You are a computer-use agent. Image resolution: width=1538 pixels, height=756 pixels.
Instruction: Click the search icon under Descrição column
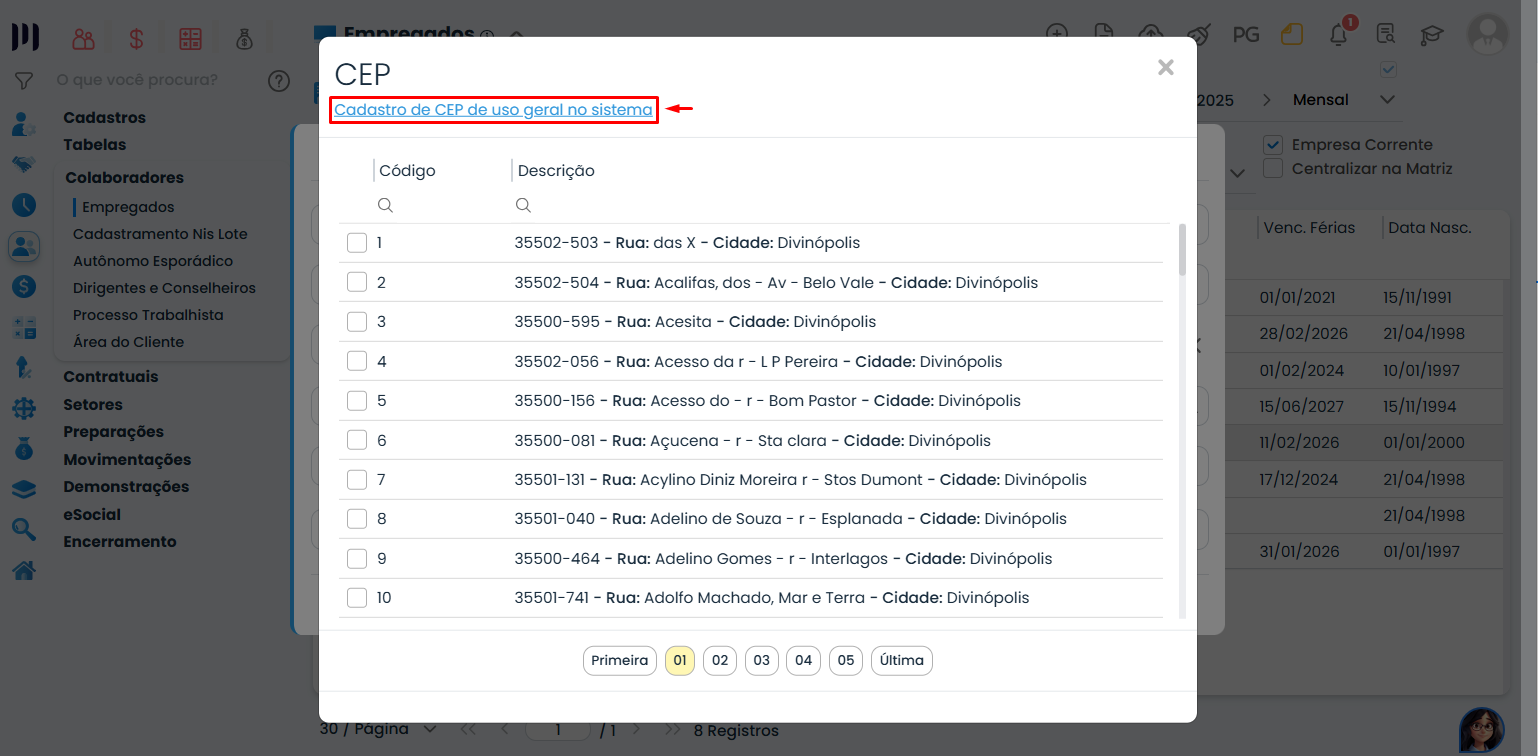coord(522,205)
